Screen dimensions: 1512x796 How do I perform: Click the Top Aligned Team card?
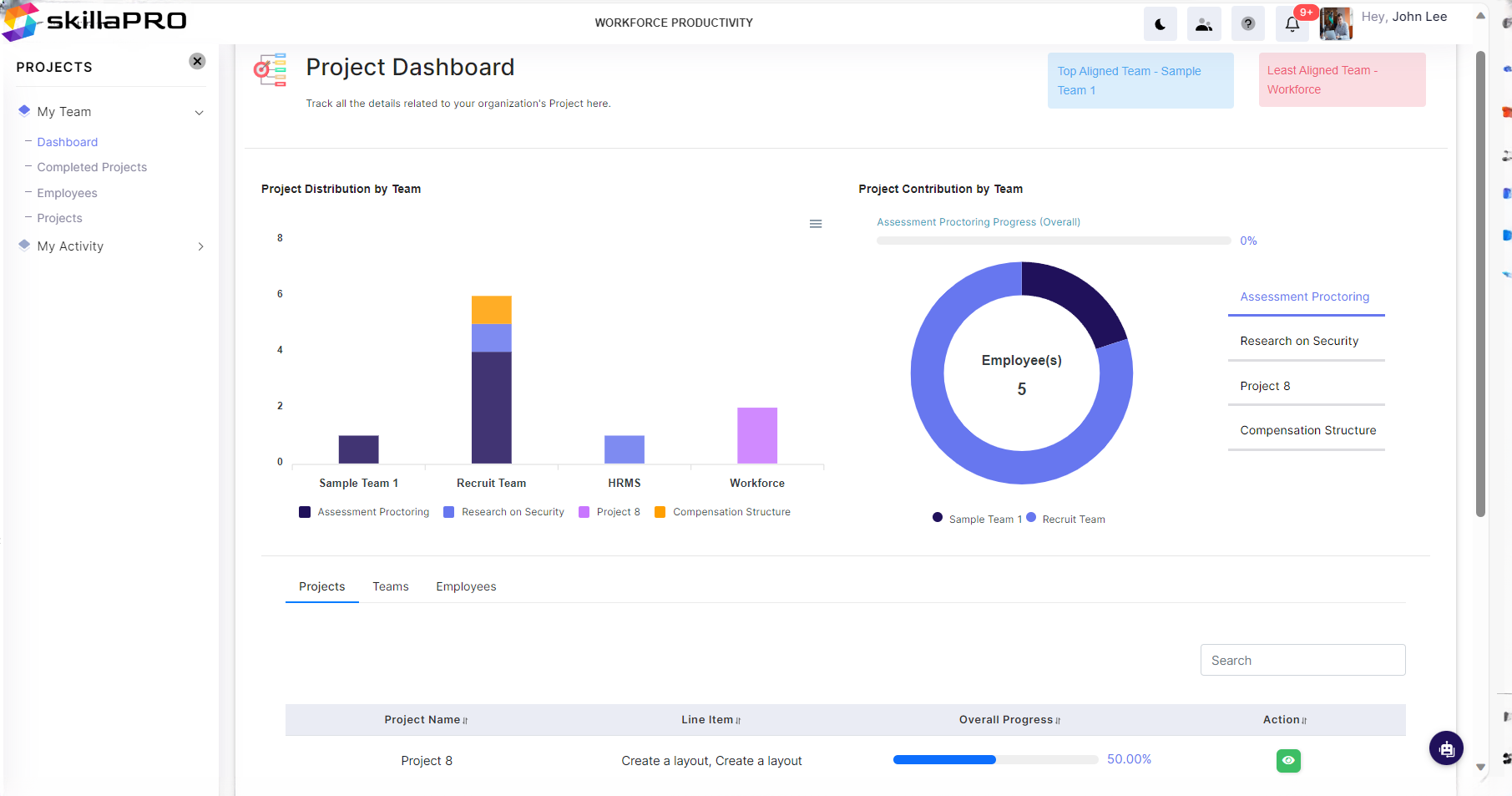pyautogui.click(x=1140, y=80)
